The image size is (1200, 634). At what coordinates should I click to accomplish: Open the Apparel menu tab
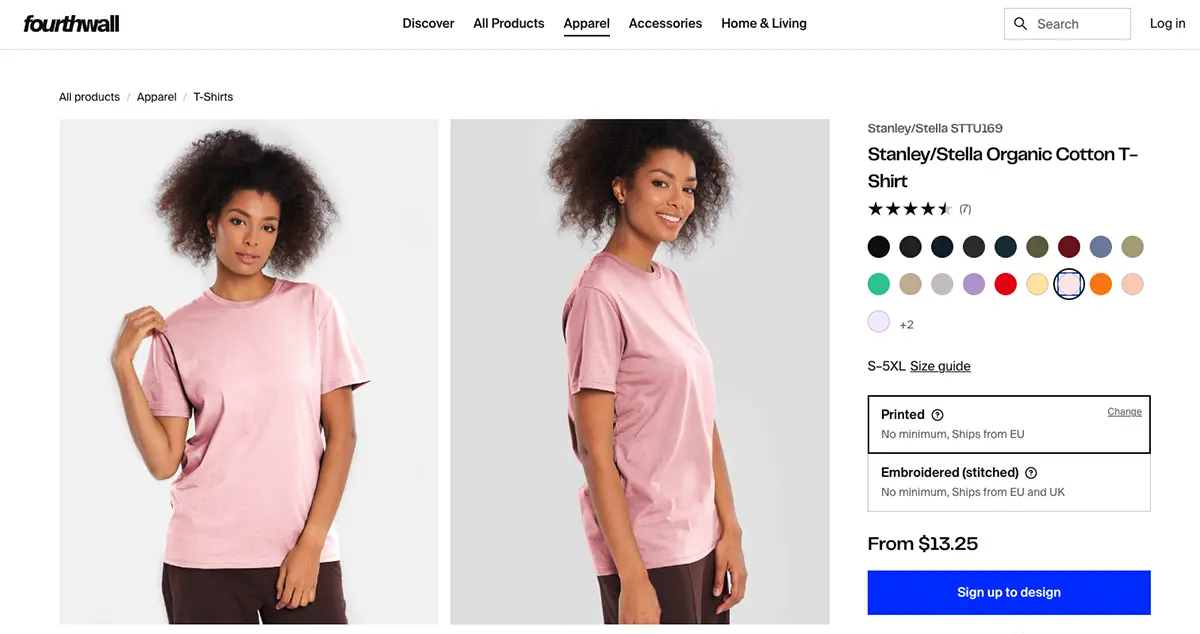click(x=586, y=23)
